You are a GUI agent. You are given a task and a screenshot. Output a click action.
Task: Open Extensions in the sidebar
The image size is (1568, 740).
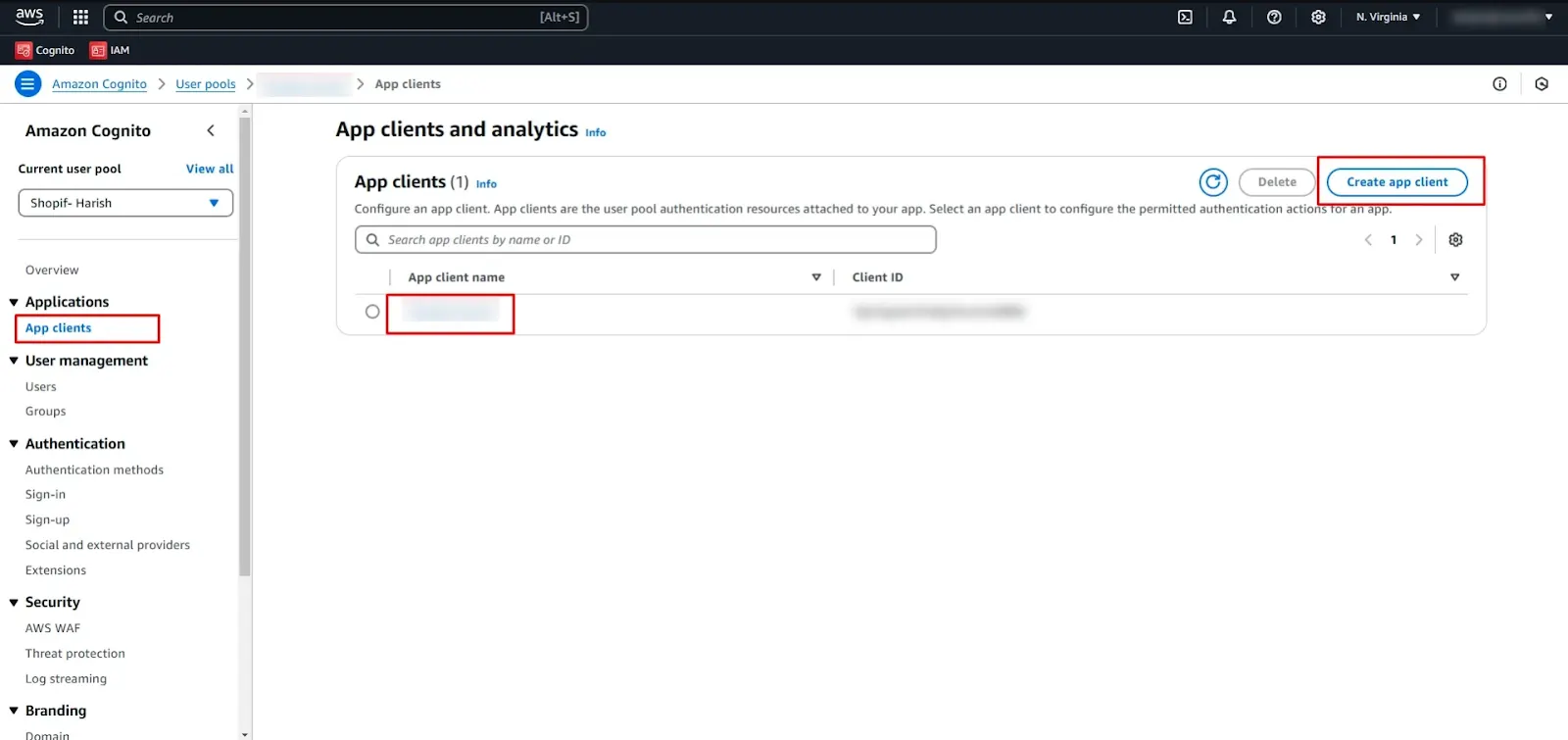56,570
